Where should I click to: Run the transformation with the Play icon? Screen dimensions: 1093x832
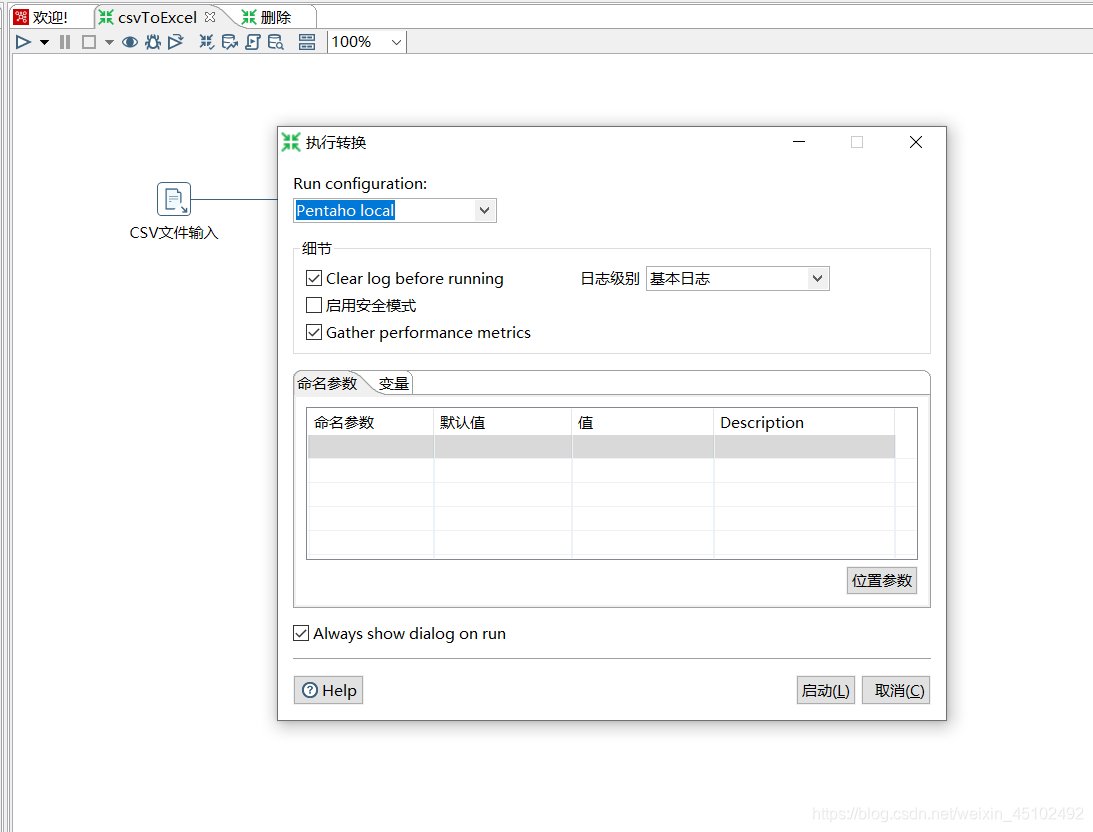pos(22,42)
